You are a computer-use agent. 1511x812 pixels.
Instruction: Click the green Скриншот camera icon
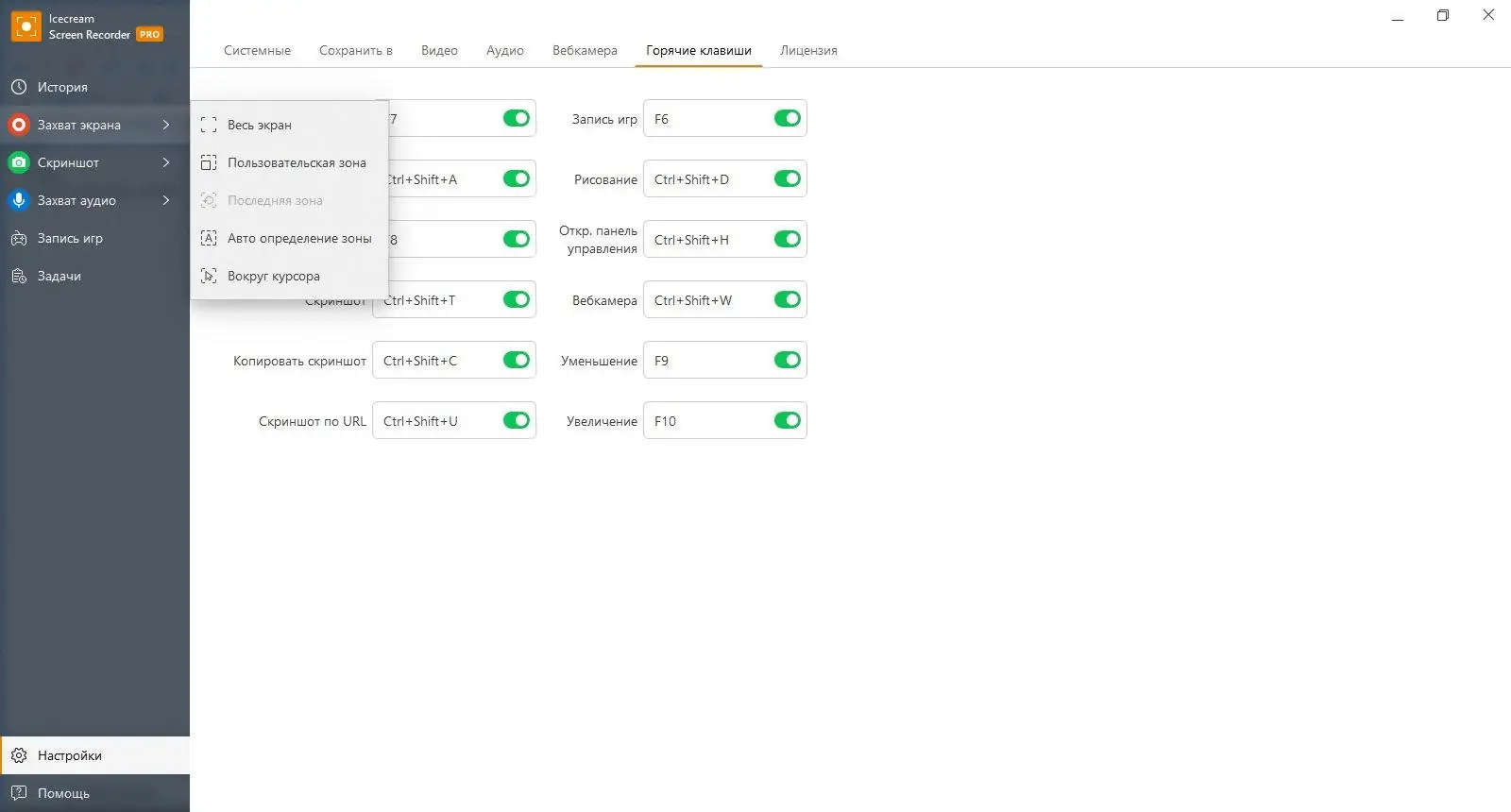(x=19, y=162)
